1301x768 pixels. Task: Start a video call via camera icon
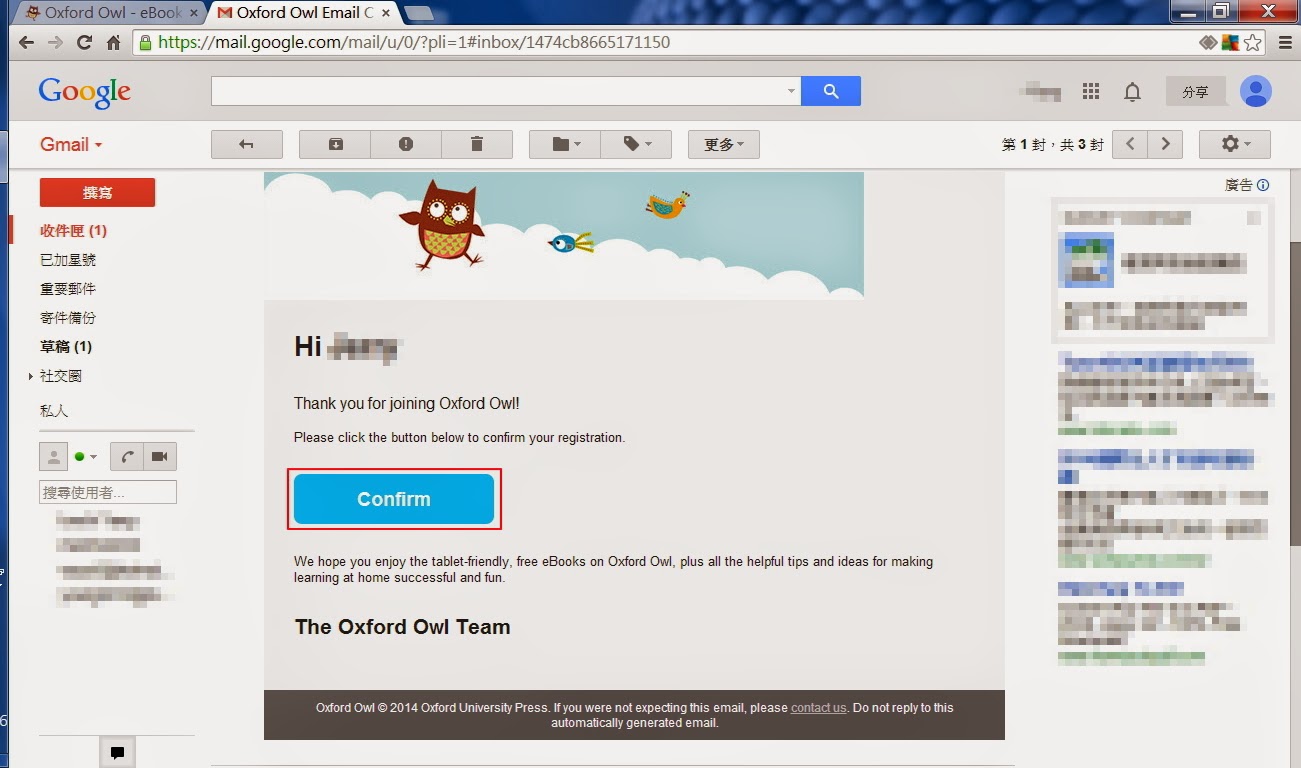coord(159,456)
